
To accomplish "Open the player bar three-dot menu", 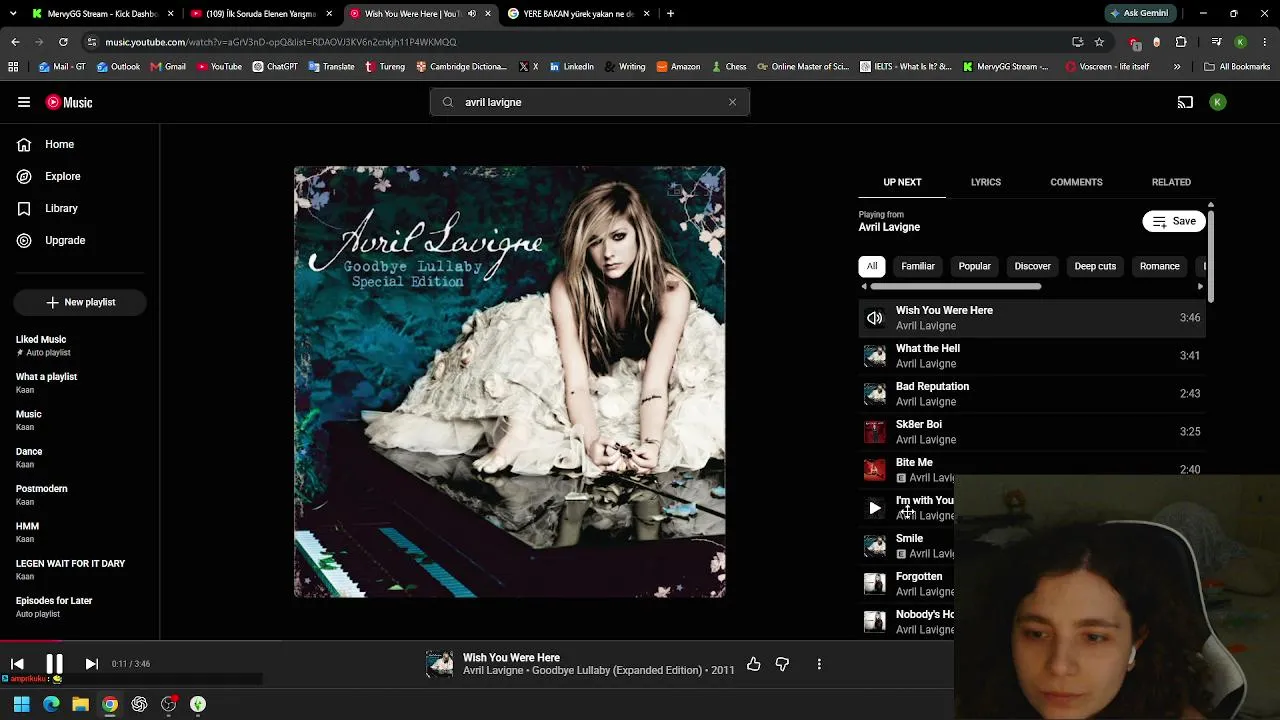I will (x=819, y=664).
